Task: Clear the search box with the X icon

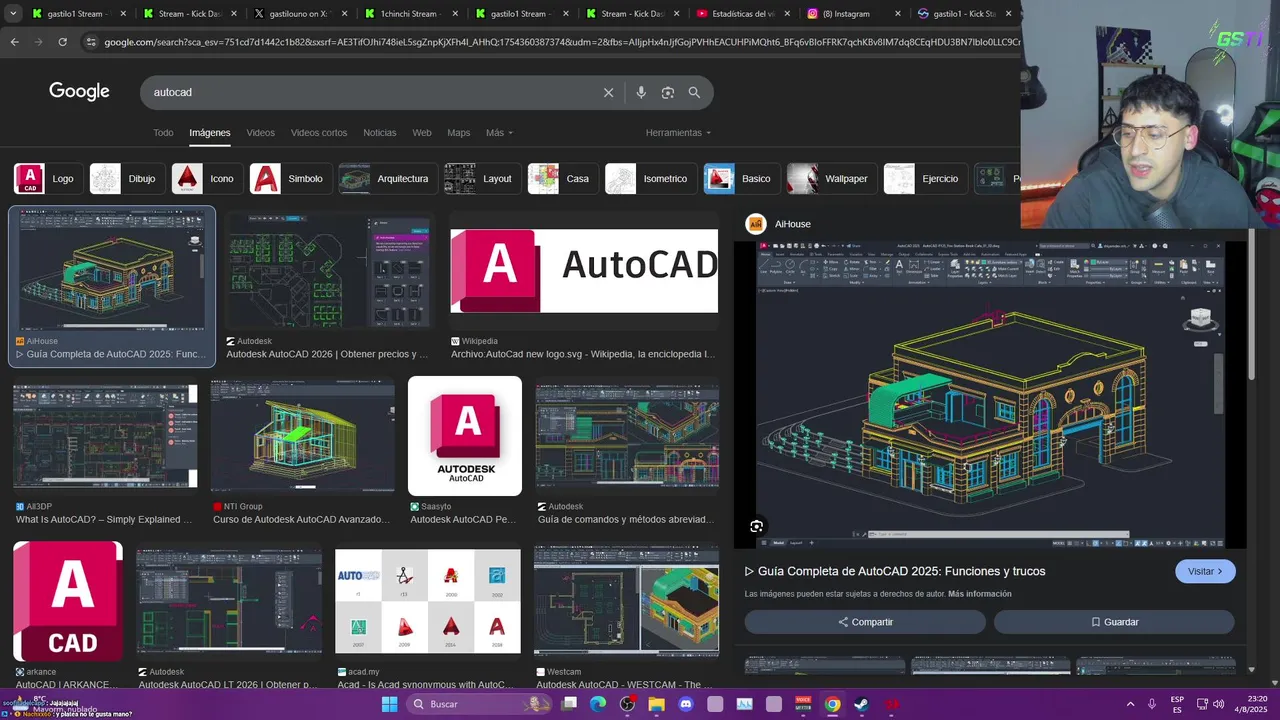Action: [x=608, y=92]
